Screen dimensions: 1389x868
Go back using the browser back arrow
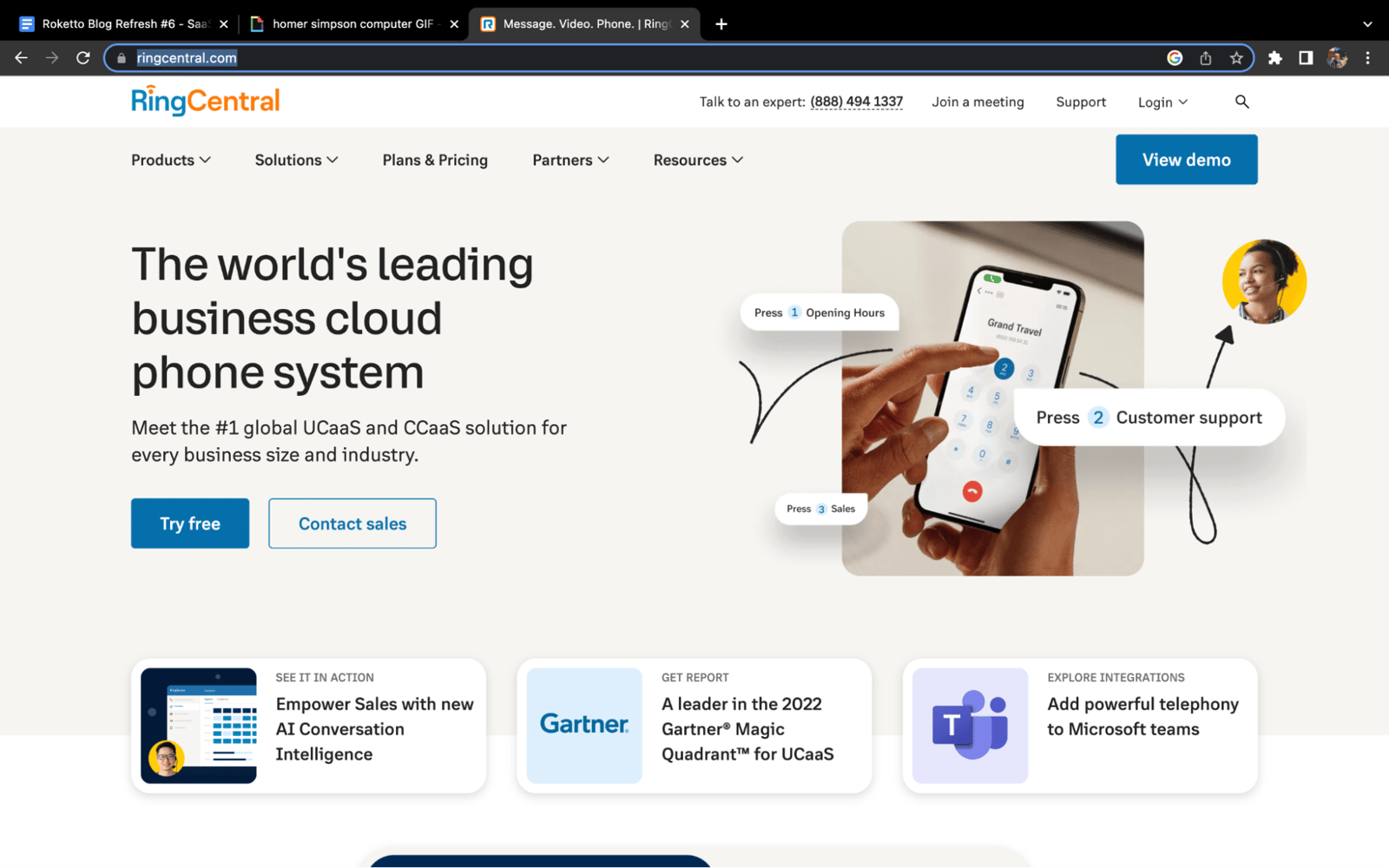click(21, 58)
